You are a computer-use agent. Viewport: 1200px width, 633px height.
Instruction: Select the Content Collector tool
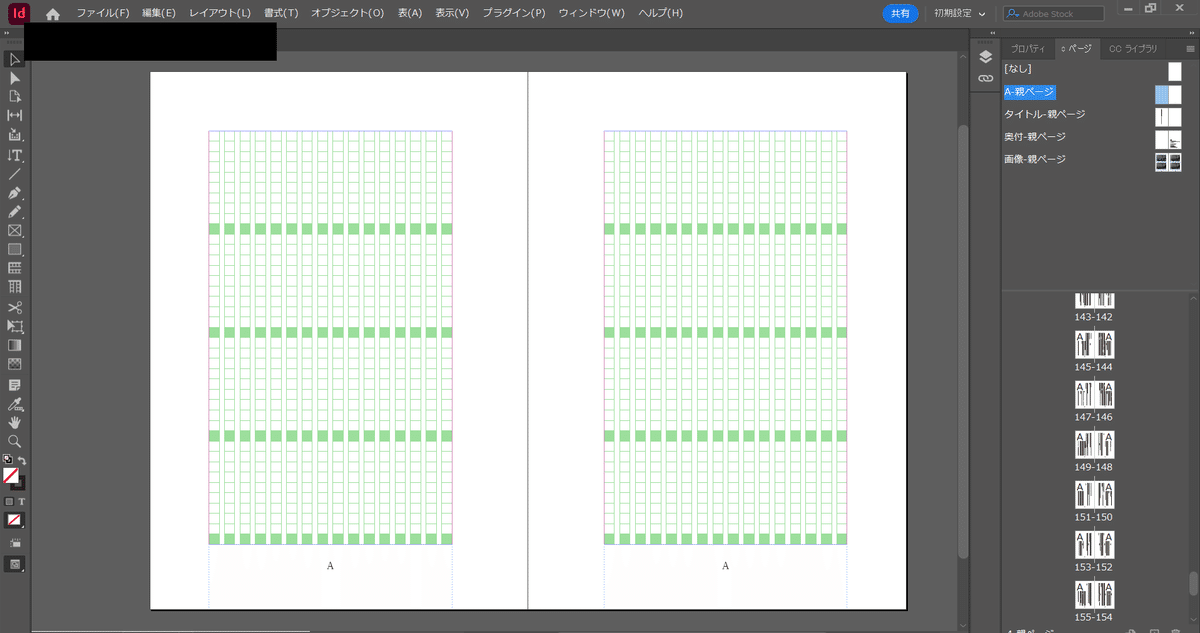coord(15,135)
